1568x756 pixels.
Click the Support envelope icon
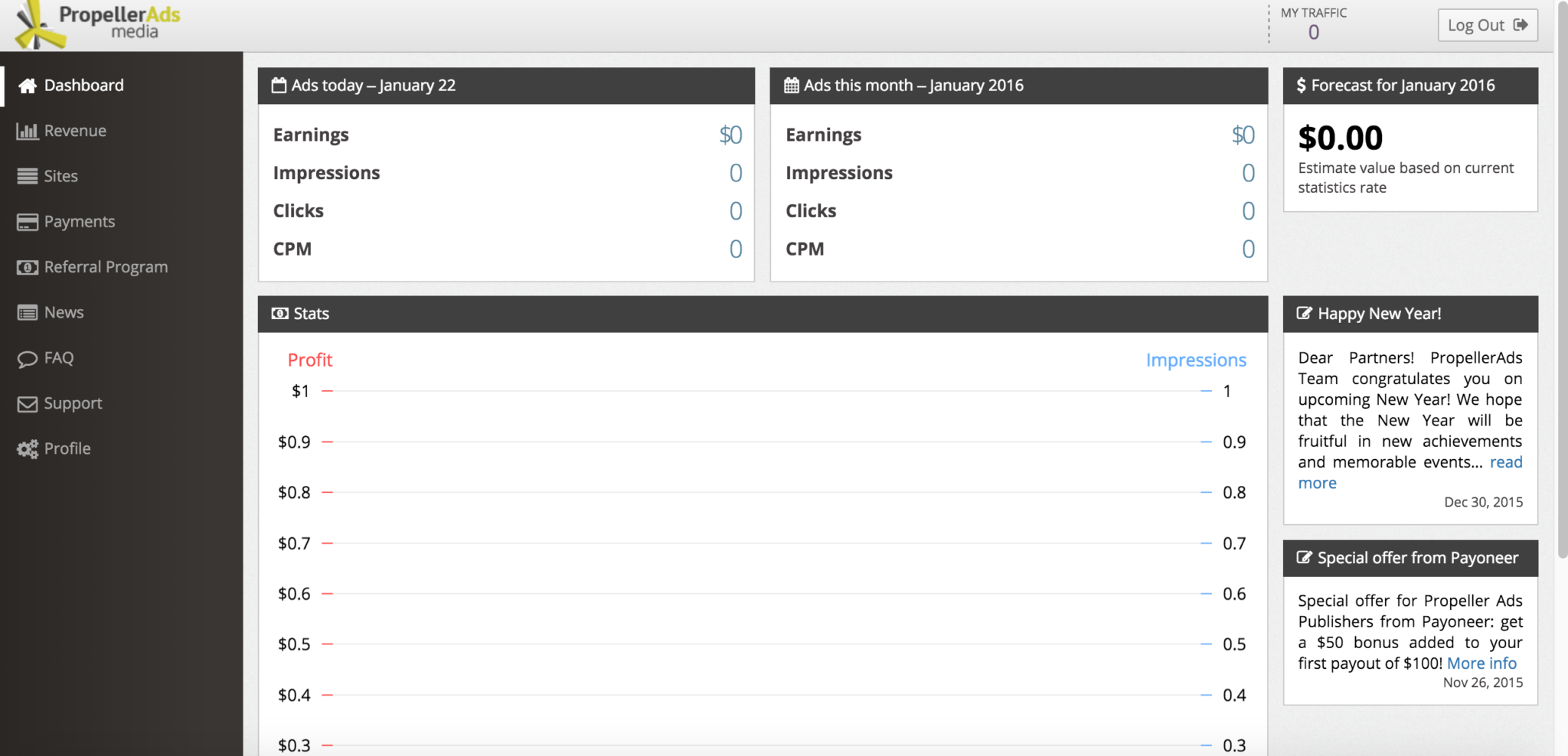28,403
